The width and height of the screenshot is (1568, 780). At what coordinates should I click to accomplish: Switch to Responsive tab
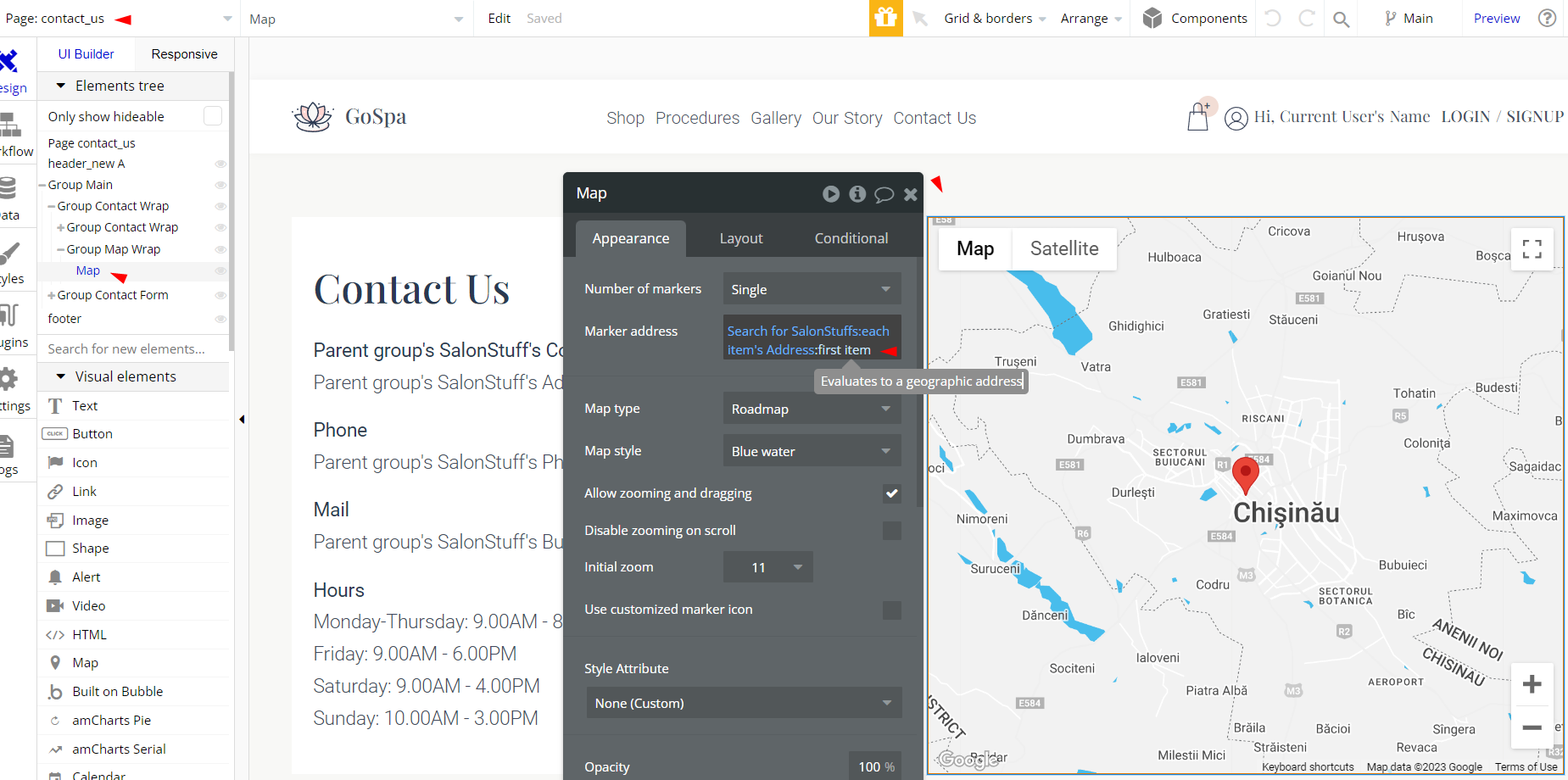tap(184, 54)
